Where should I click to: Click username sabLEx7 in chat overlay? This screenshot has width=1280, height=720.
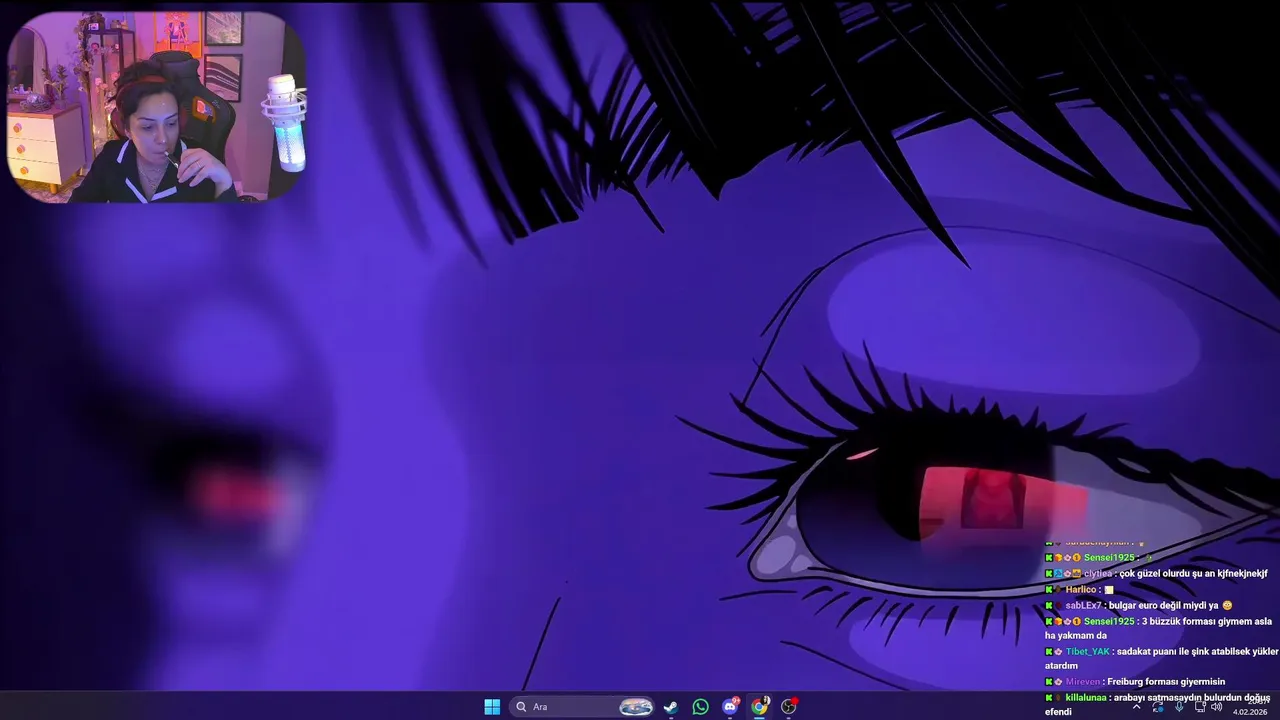1083,606
